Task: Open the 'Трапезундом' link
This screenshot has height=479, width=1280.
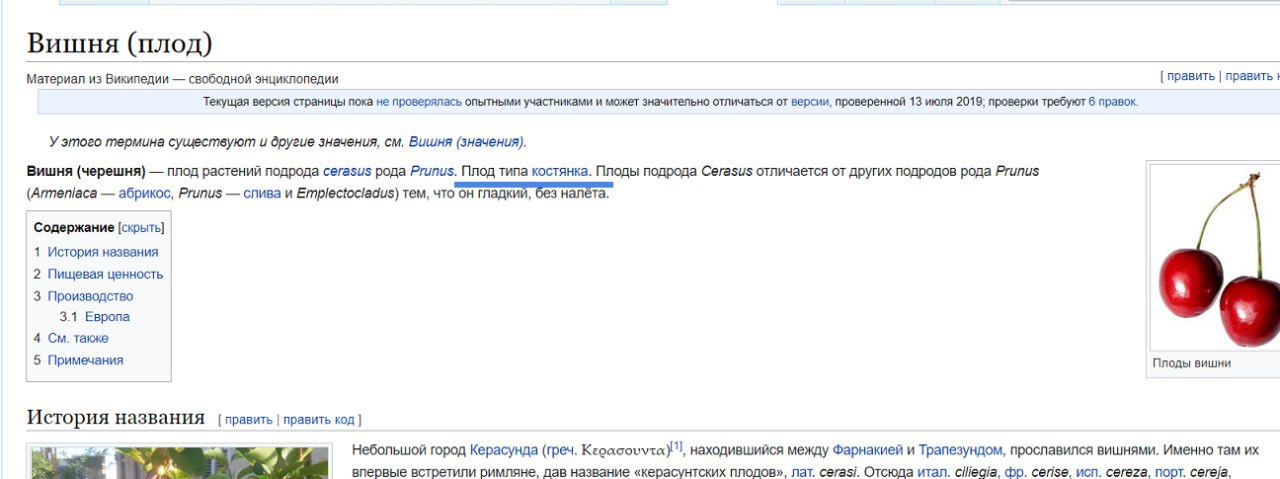Action: (960, 450)
